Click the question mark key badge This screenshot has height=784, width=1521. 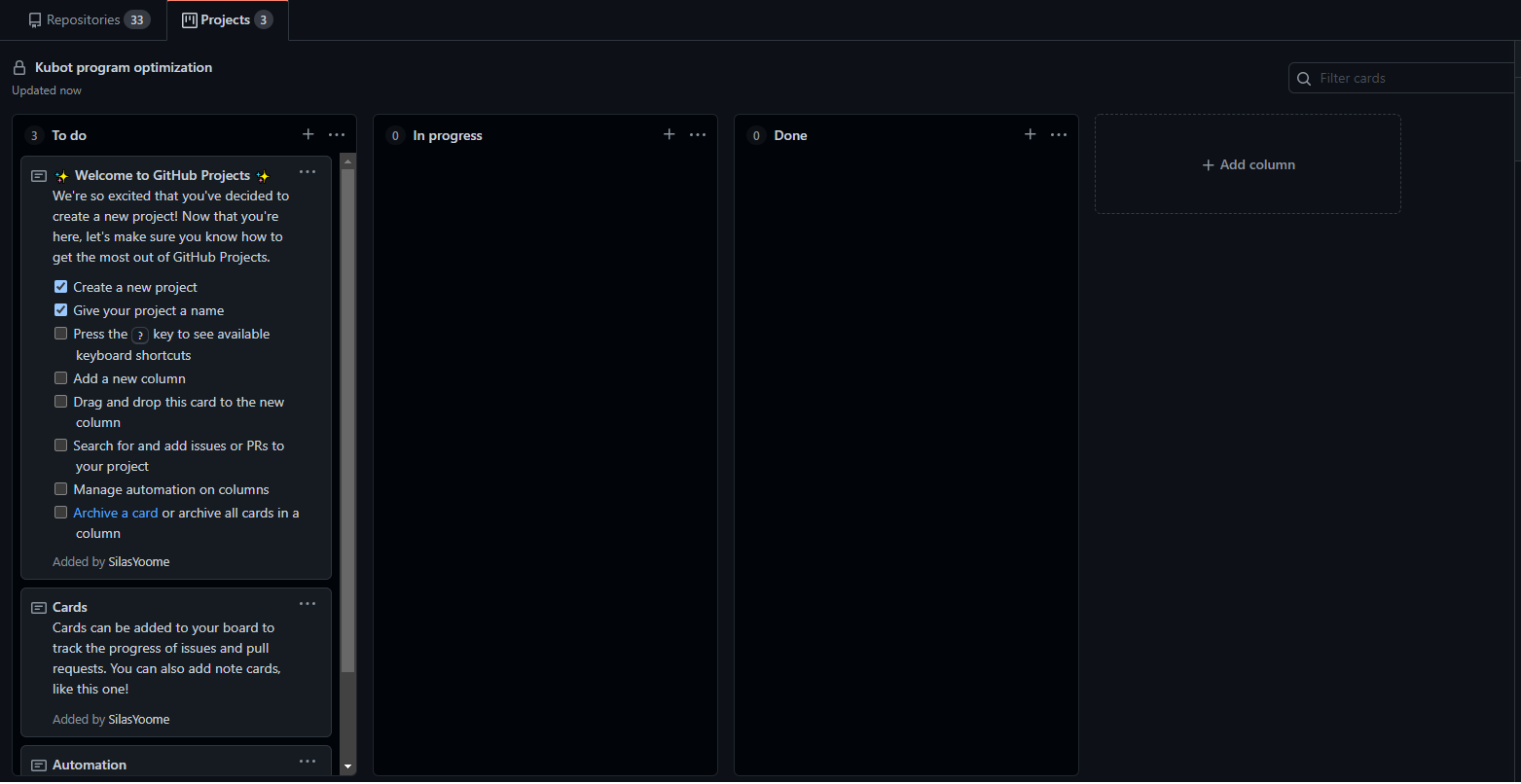pos(140,335)
